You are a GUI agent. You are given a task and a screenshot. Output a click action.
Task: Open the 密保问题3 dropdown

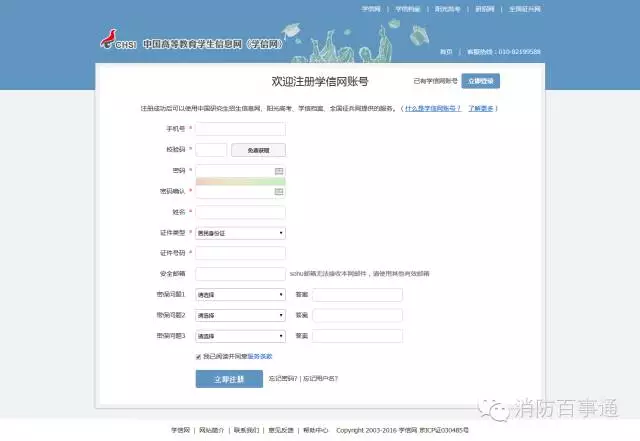point(240,336)
